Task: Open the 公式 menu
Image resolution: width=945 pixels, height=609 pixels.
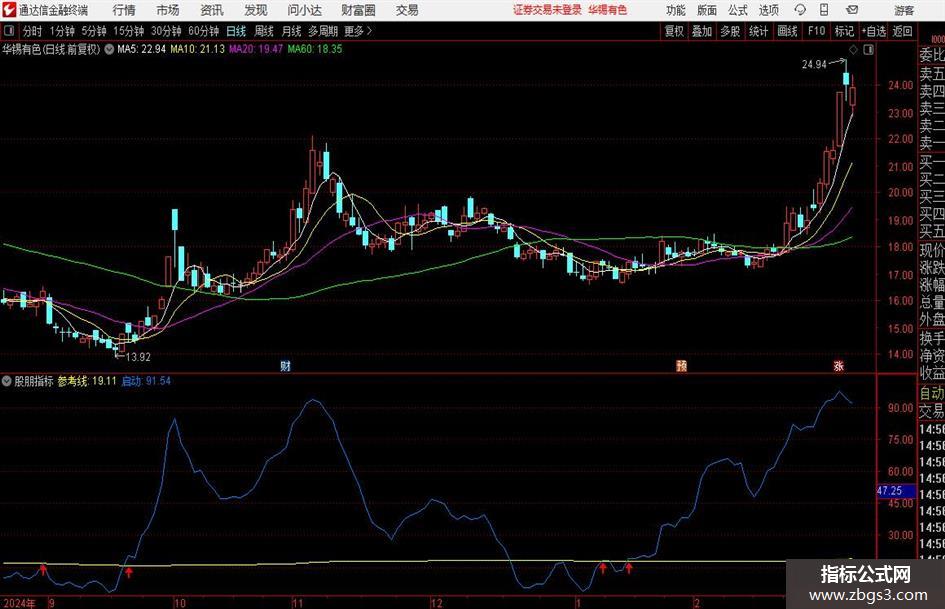Action: [737, 10]
